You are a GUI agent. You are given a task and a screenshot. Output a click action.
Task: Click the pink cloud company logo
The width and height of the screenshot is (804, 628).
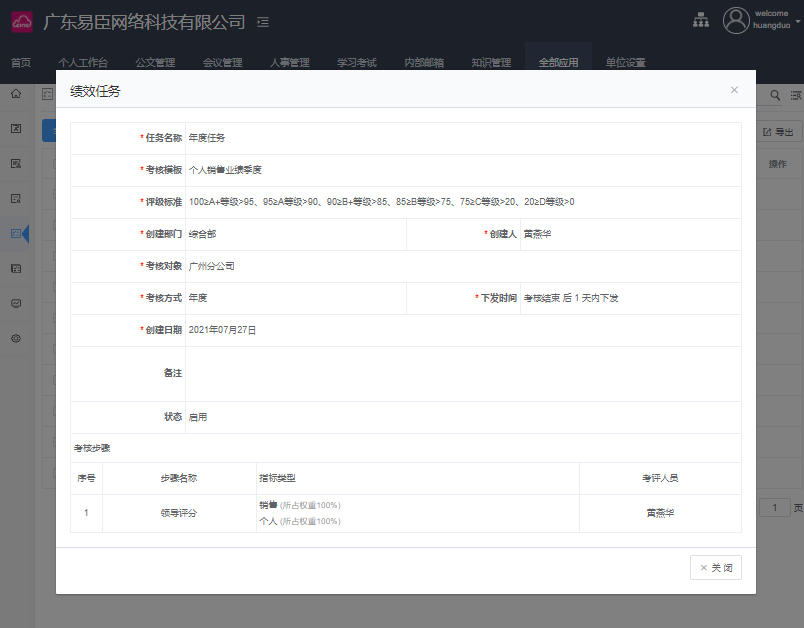(22, 22)
